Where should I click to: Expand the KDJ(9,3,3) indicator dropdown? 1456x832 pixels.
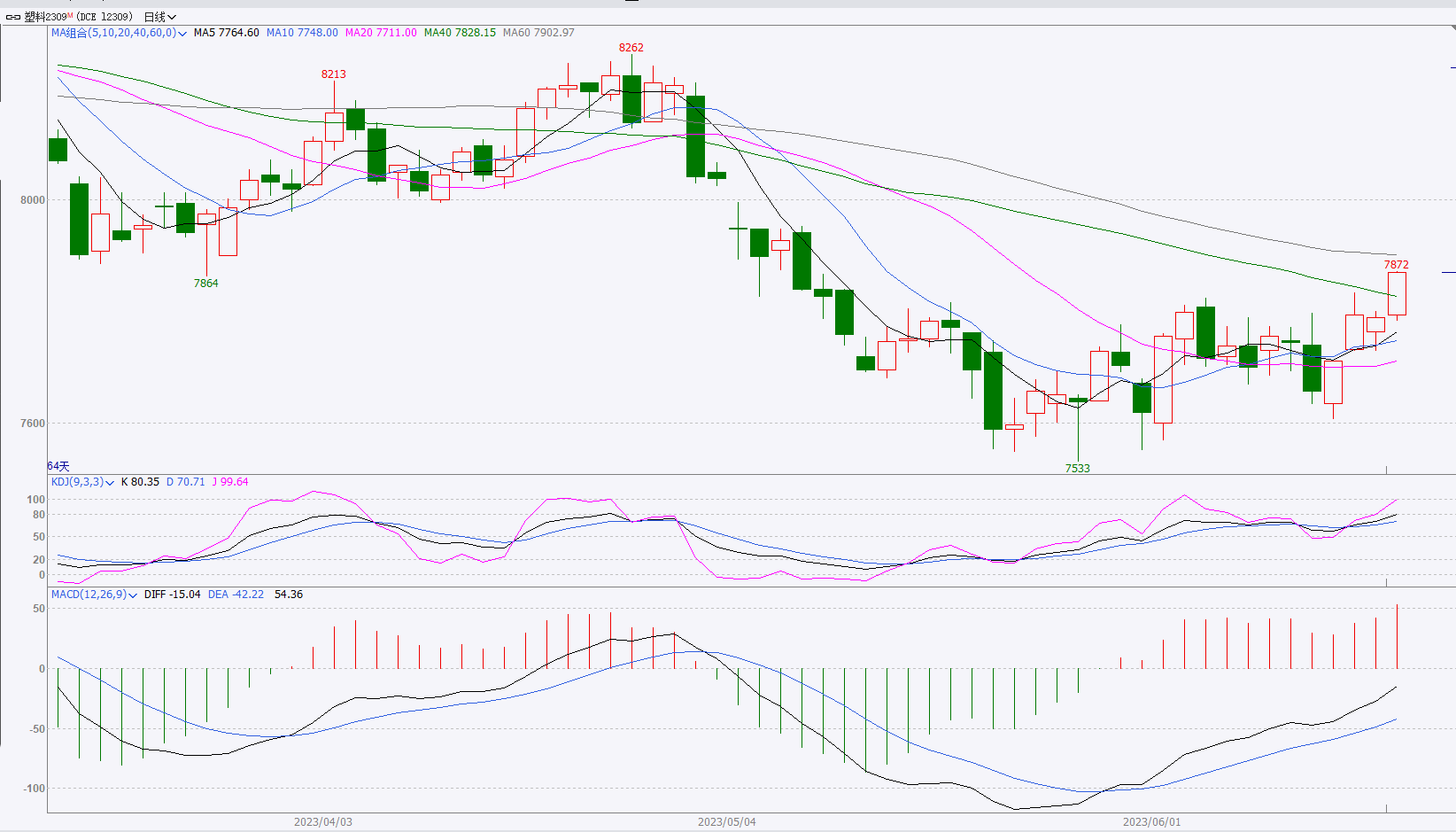(110, 483)
